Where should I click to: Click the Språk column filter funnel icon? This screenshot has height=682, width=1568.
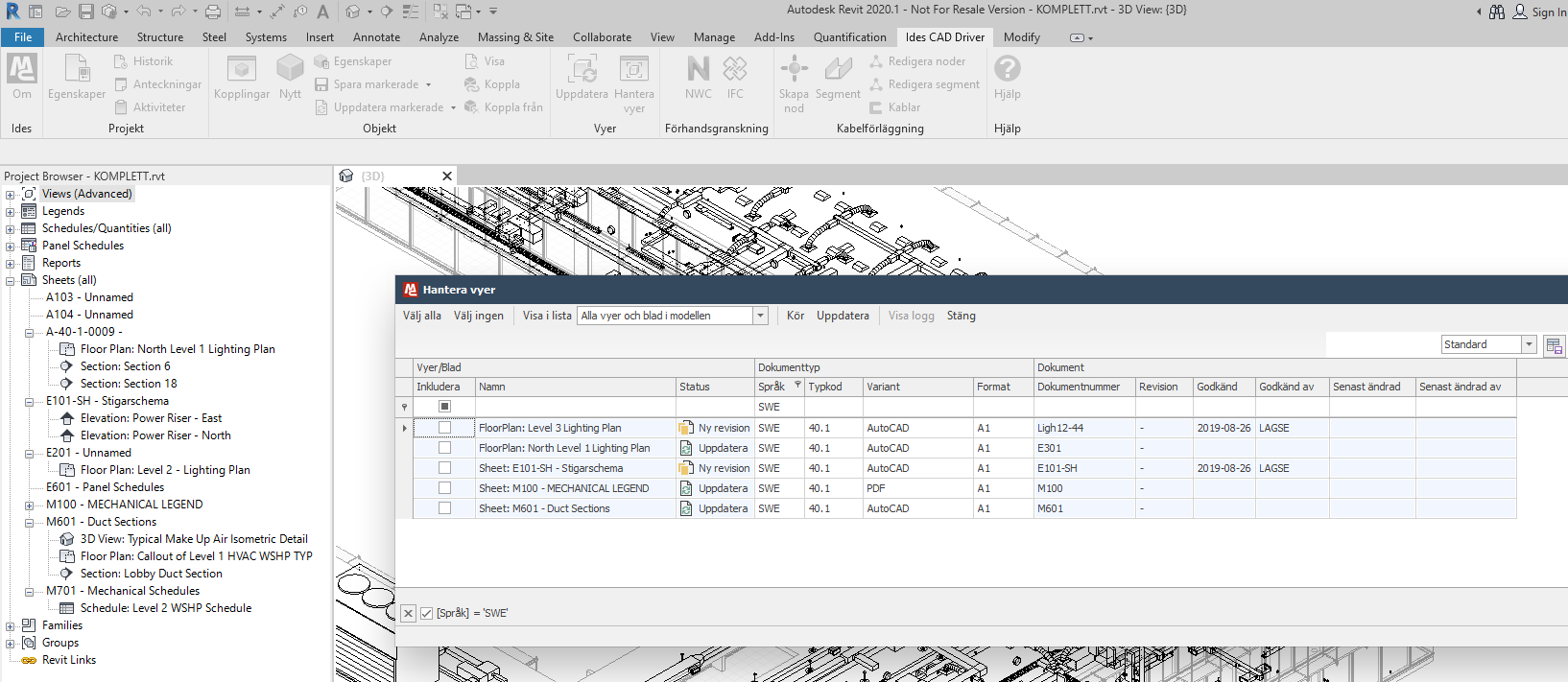coord(797,386)
